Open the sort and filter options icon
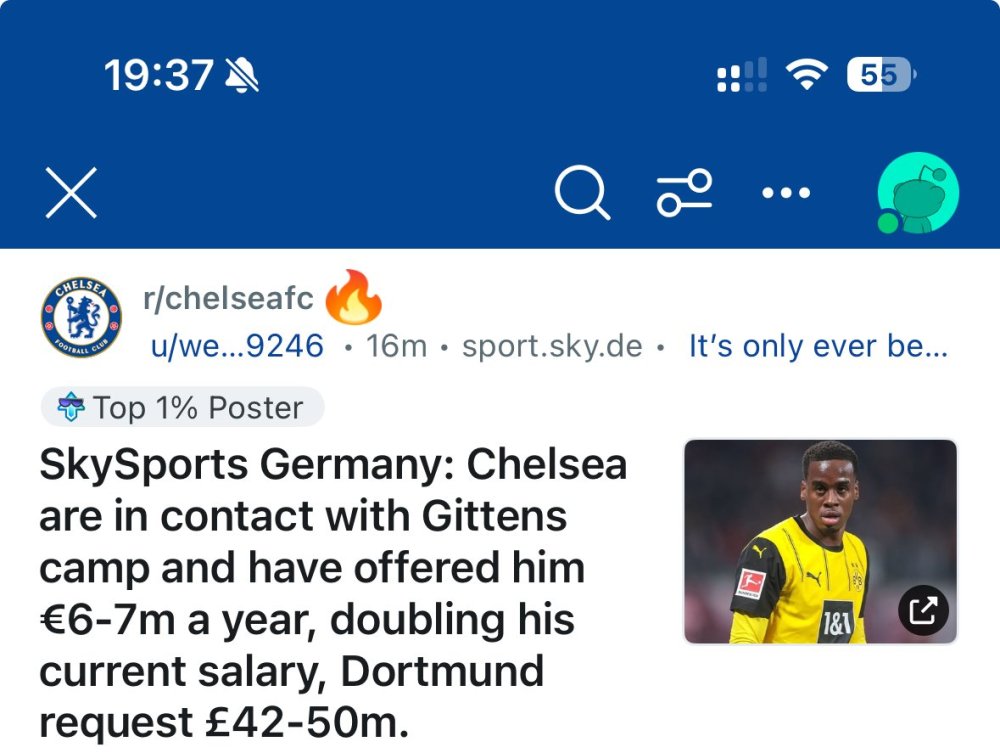Viewport: 1000px width, 753px height. pos(684,193)
